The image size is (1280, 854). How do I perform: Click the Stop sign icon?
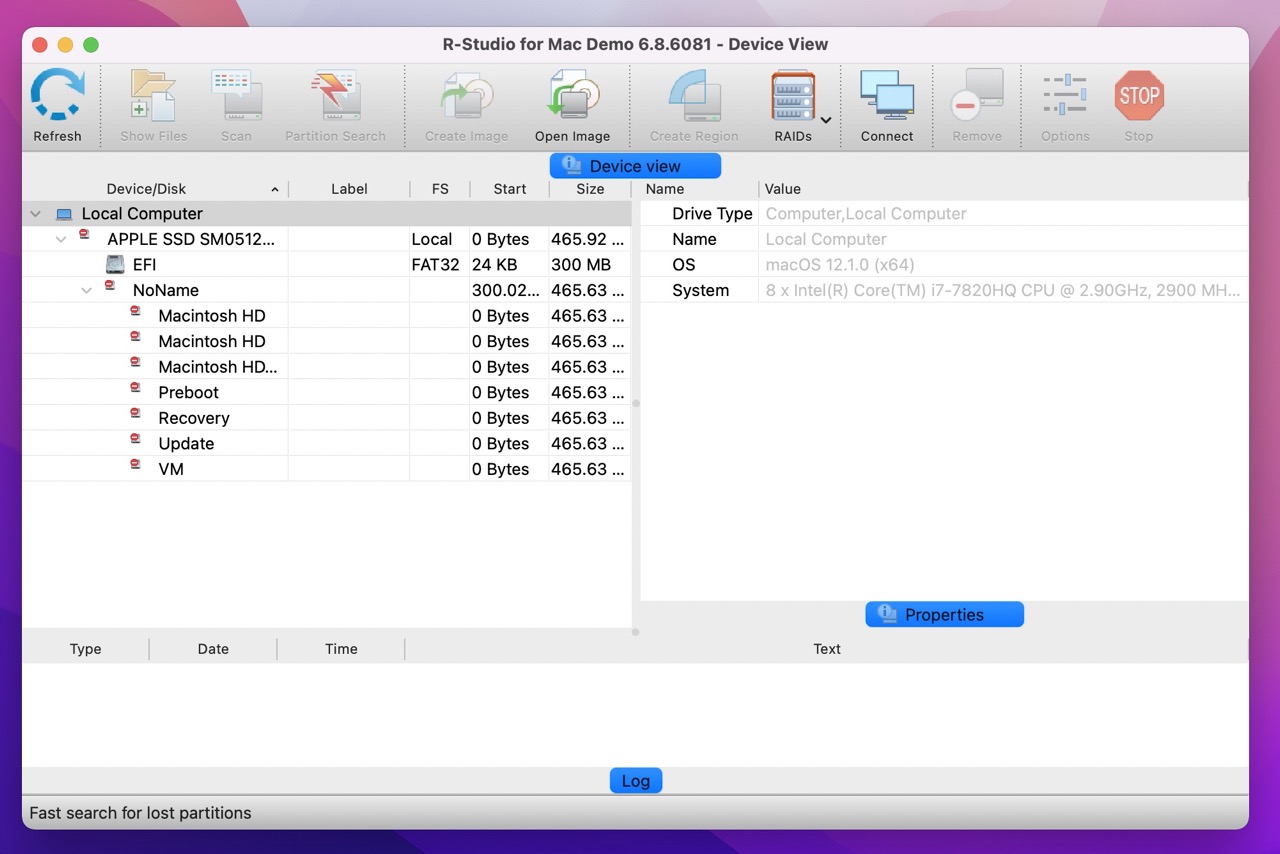[1139, 95]
